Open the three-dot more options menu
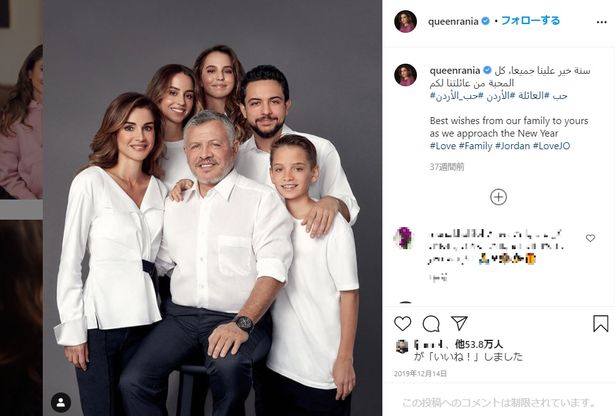615x416 pixels. [x=602, y=22]
